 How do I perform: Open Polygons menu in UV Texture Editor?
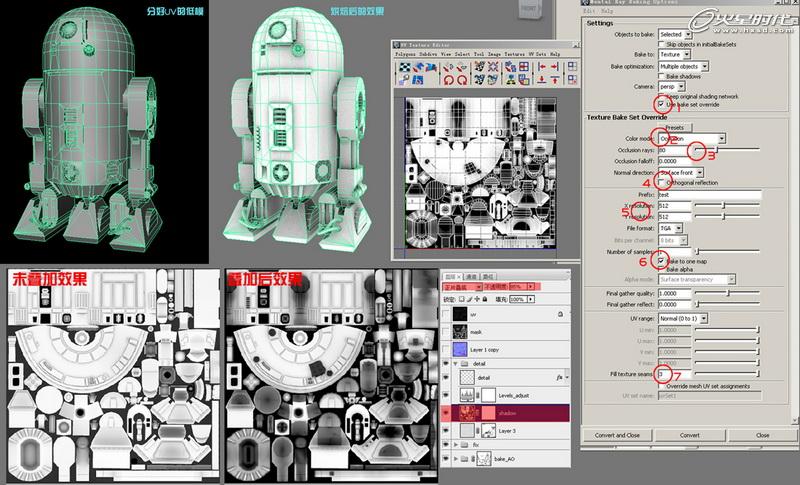[406, 54]
